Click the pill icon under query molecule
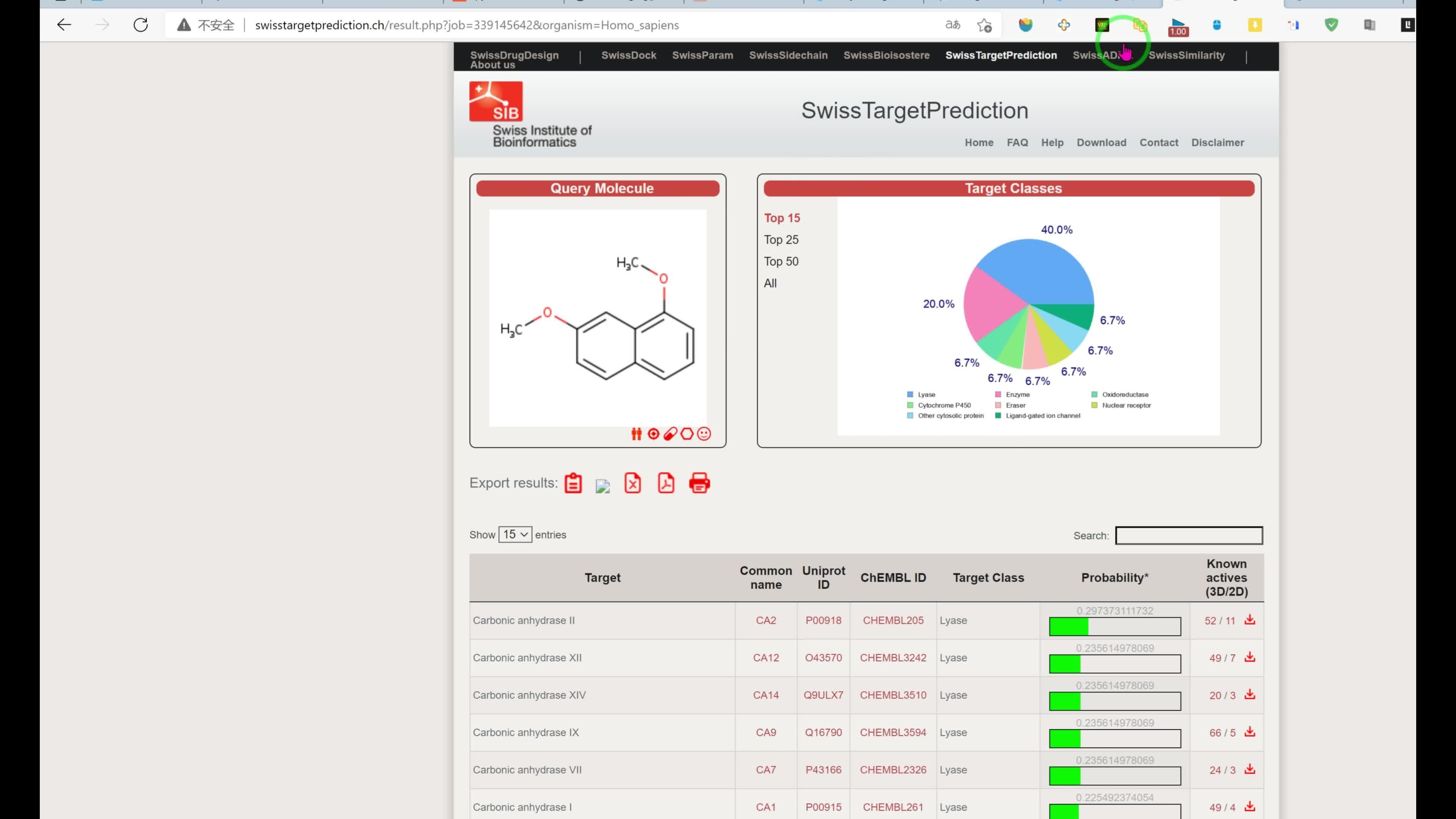Image resolution: width=1456 pixels, height=819 pixels. 670,433
